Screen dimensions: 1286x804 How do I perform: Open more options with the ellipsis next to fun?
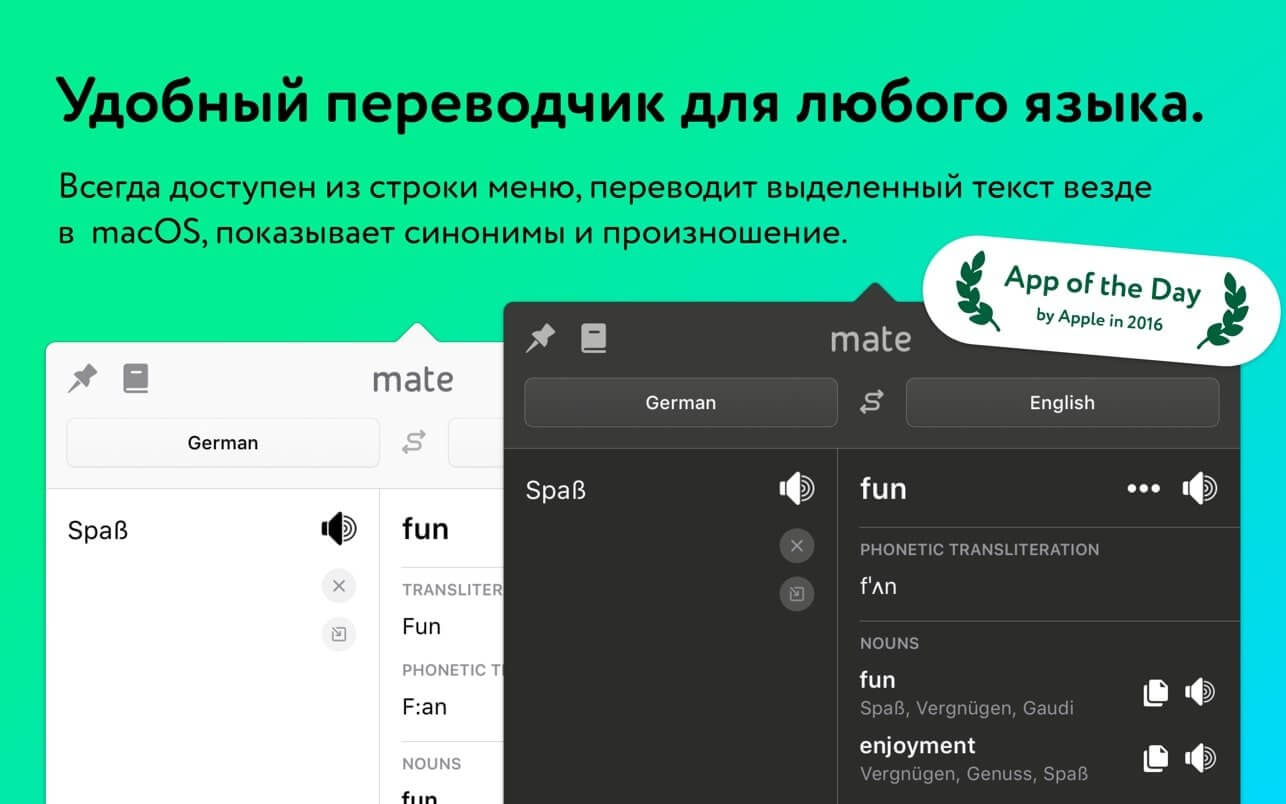pyautogui.click(x=1143, y=489)
